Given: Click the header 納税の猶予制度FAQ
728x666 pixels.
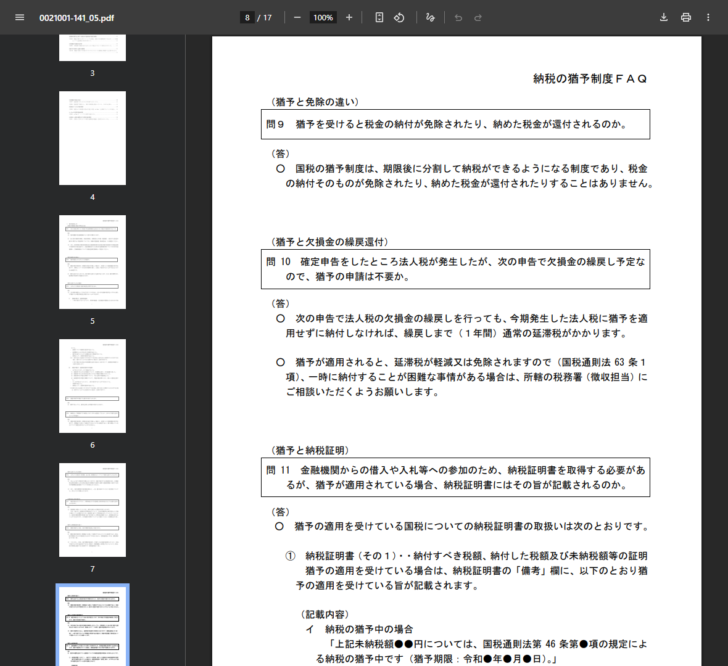Looking at the screenshot, I should point(590,79).
